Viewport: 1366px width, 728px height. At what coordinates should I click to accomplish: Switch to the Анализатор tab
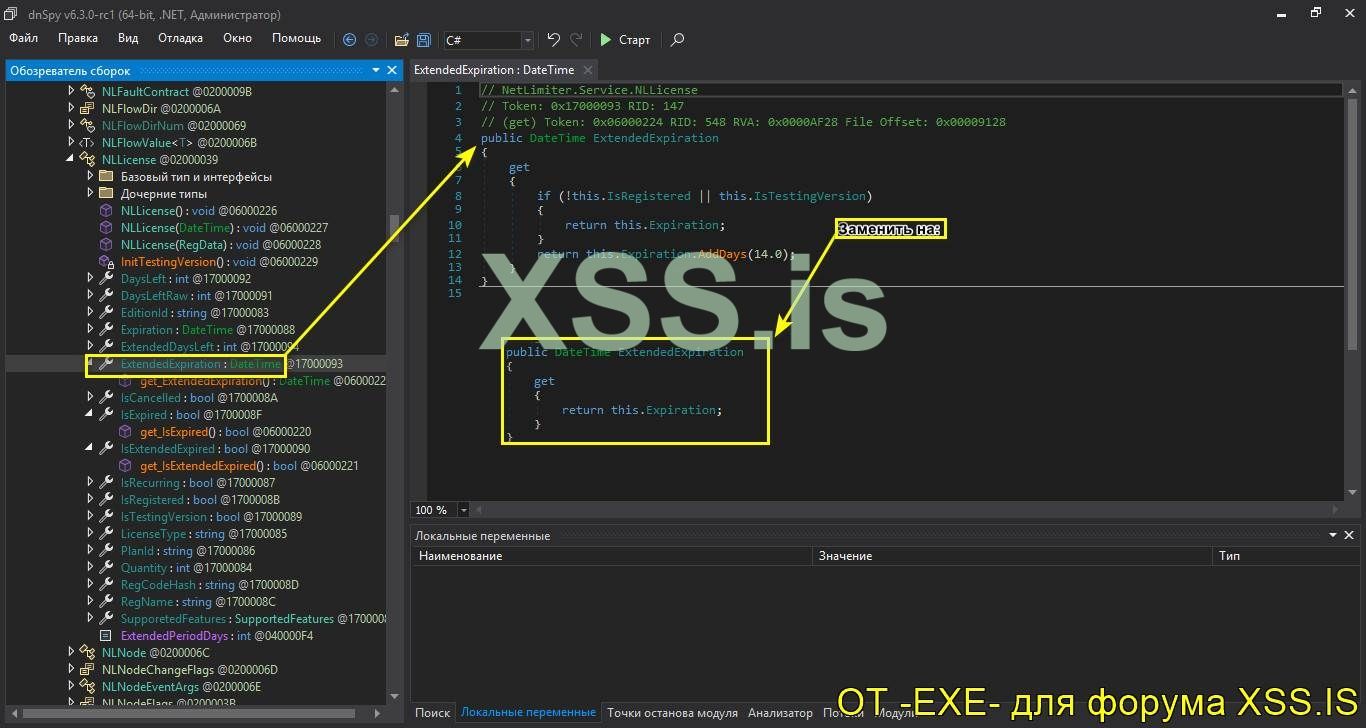tap(780, 713)
